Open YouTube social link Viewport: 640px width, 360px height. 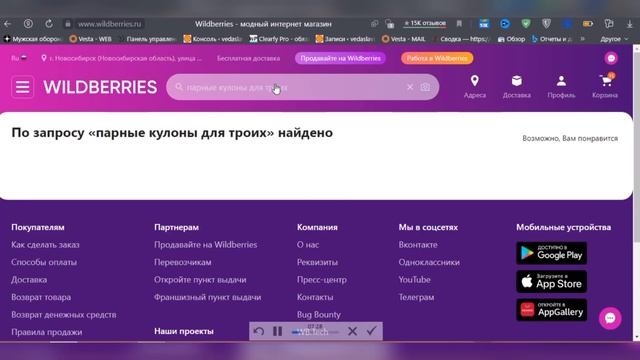coord(415,280)
